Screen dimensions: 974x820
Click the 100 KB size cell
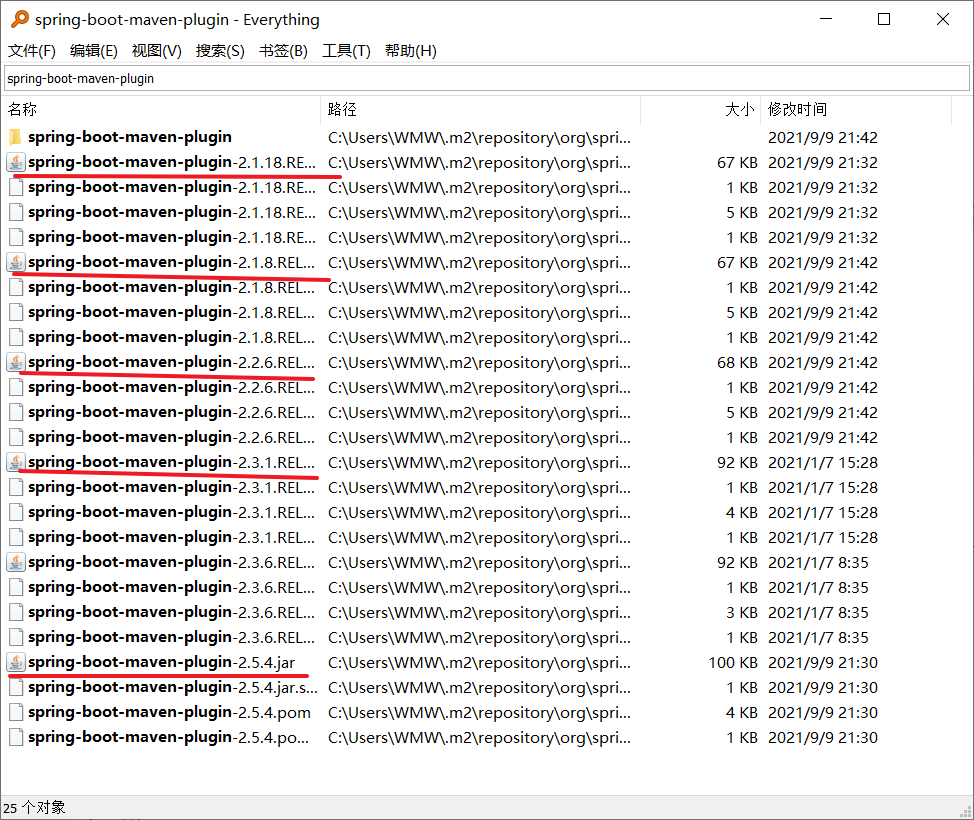coord(732,663)
